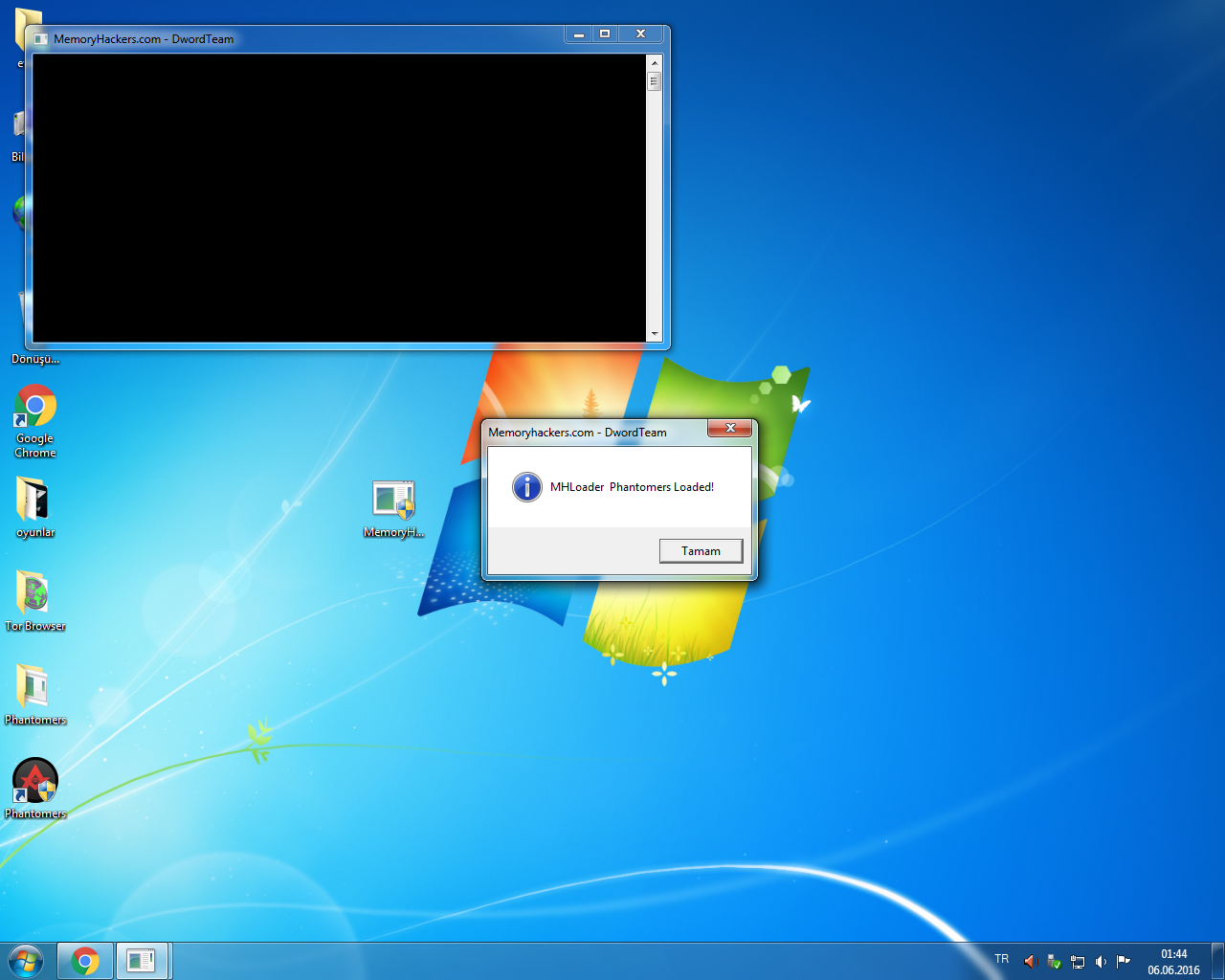Select the oyunlar folder on desktop

pyautogui.click(x=33, y=499)
